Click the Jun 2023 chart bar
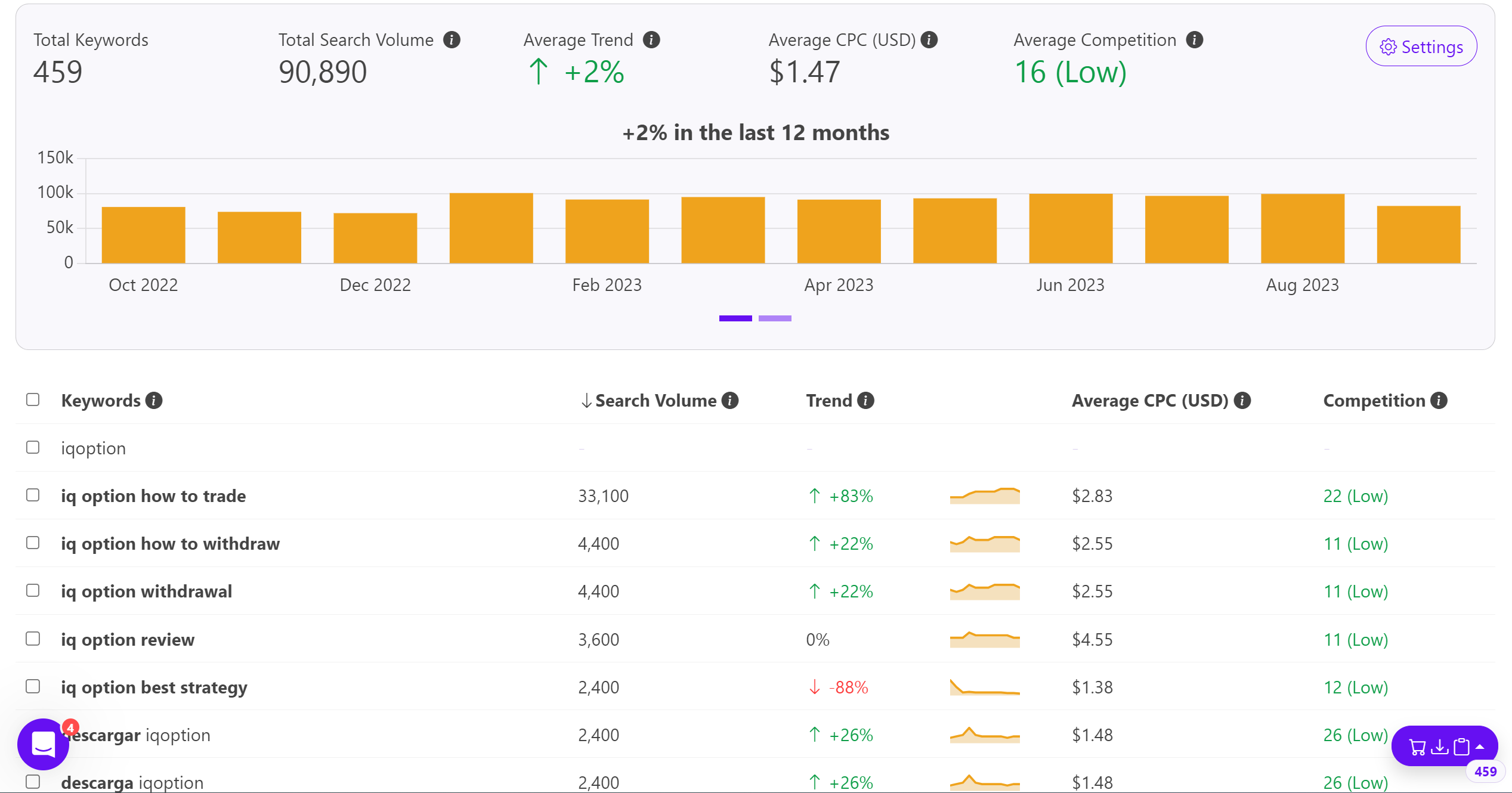This screenshot has width=1512, height=793. point(1071,228)
